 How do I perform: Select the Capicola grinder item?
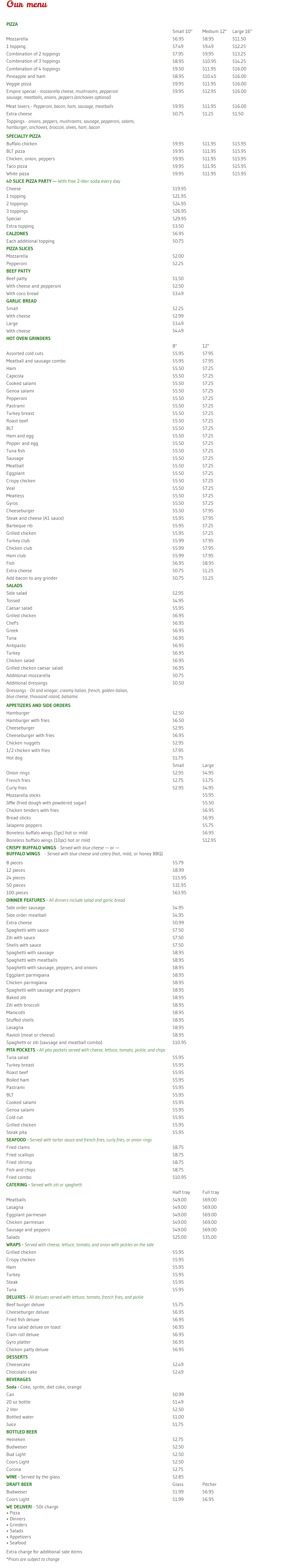(x=15, y=376)
